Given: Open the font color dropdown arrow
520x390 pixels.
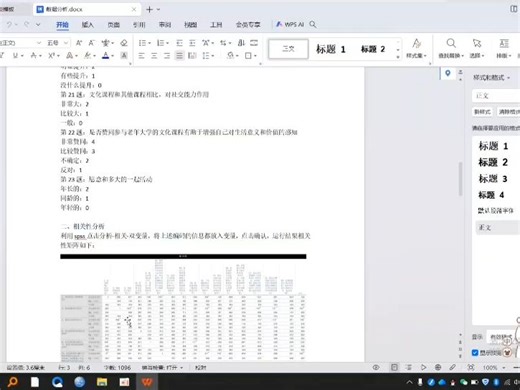Looking at the screenshot, I should pyautogui.click(x=113, y=56).
